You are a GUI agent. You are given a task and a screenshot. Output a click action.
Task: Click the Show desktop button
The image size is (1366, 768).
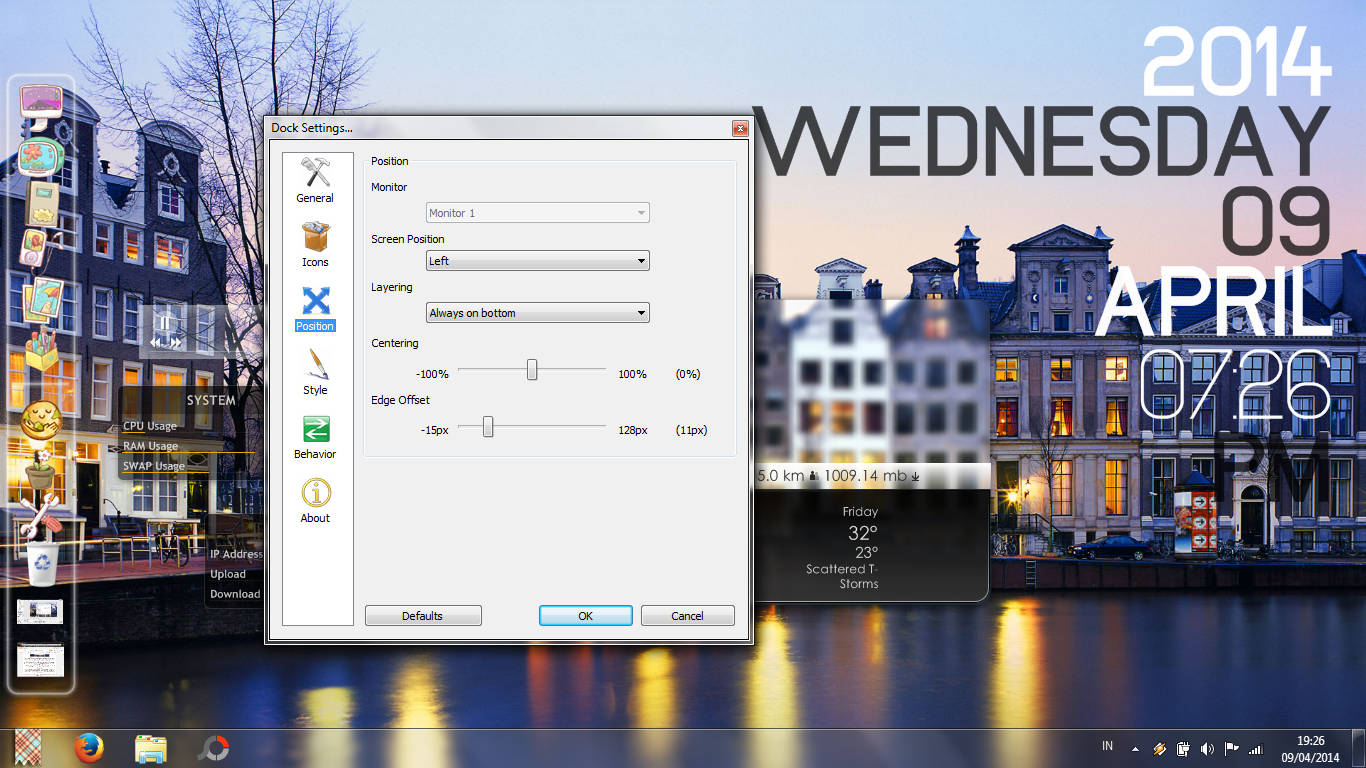click(x=1359, y=749)
